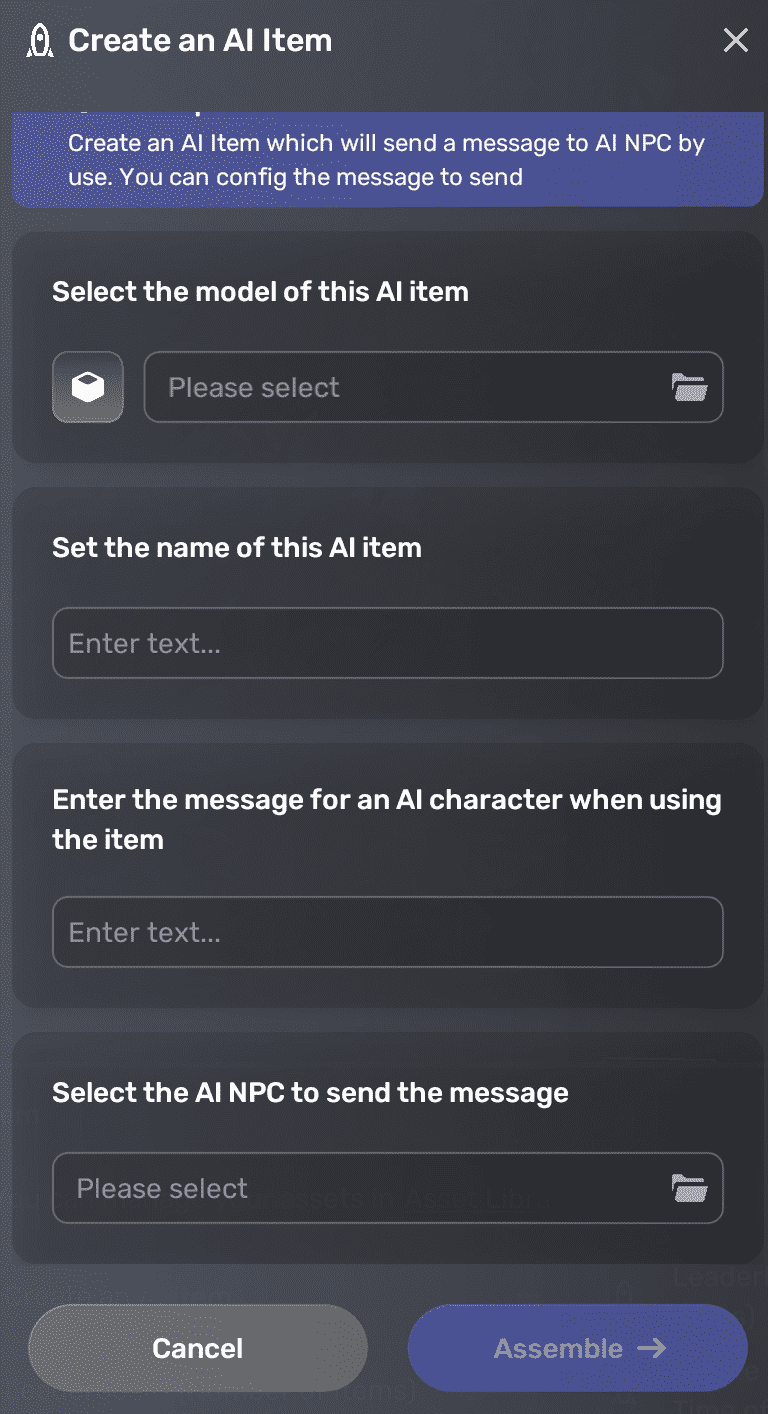Click the "Create an AI Item" title text
The height and width of the screenshot is (1414, 768).
(x=200, y=41)
